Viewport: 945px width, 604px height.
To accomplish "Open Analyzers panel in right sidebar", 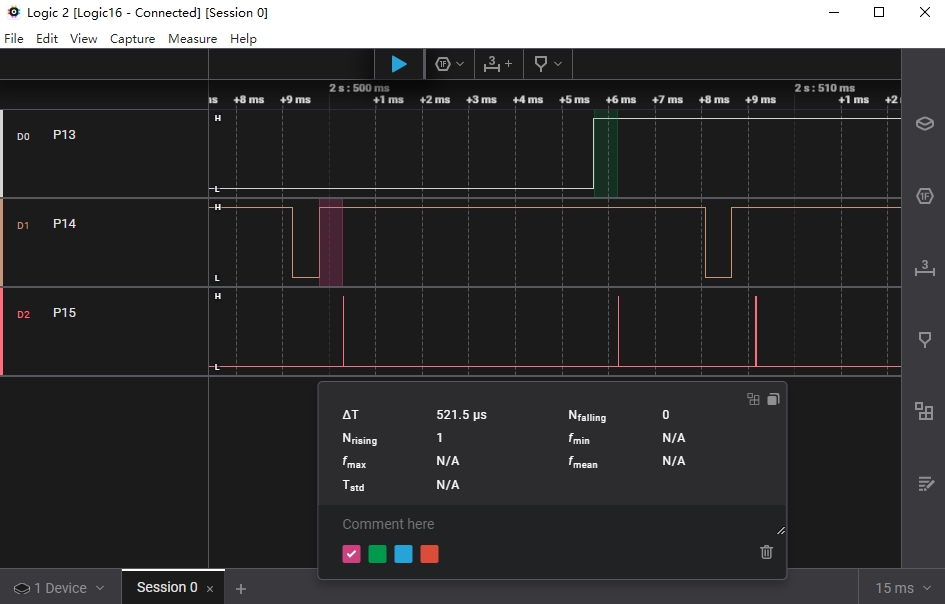I will click(925, 196).
